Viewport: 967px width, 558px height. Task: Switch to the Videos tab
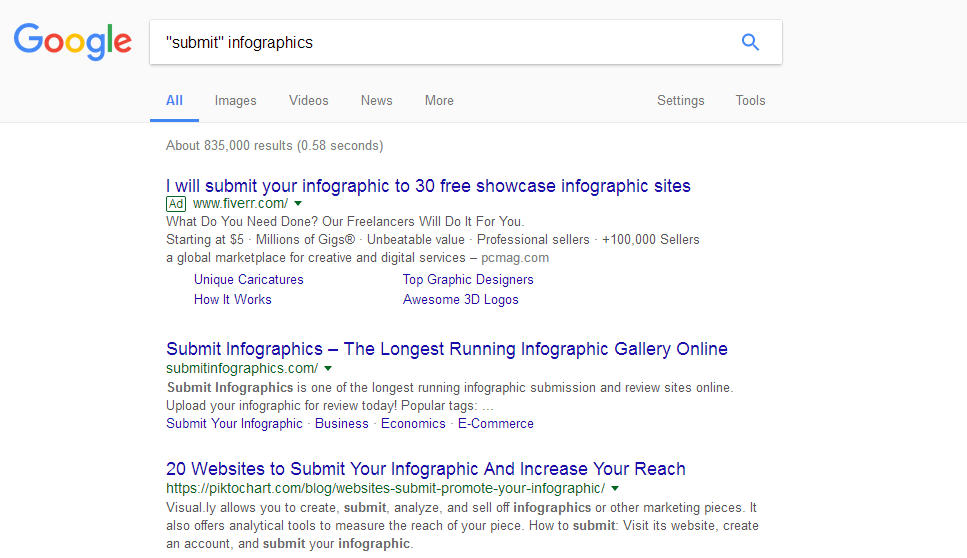(x=308, y=101)
